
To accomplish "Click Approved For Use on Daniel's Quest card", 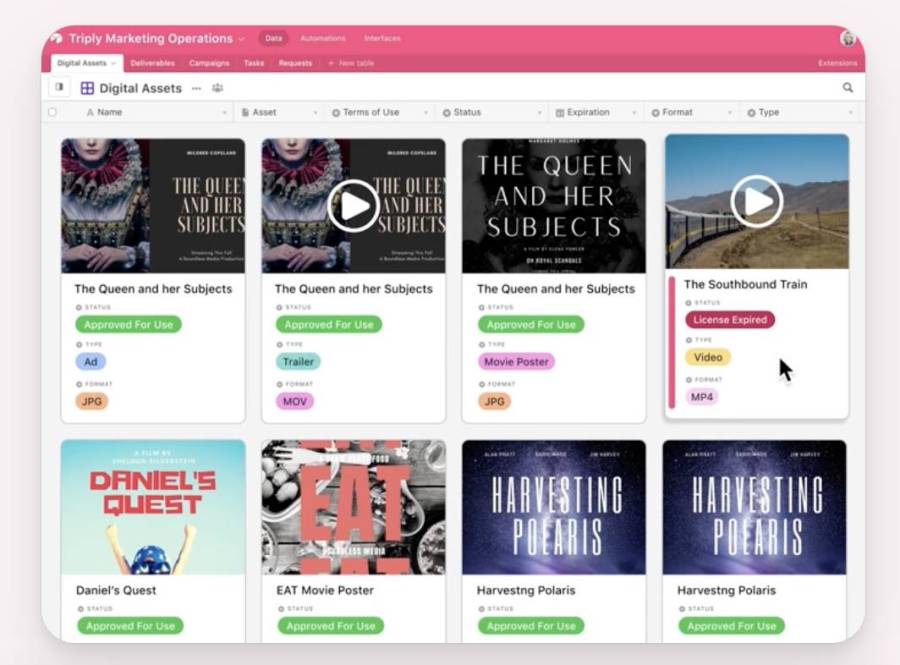I will 130,626.
